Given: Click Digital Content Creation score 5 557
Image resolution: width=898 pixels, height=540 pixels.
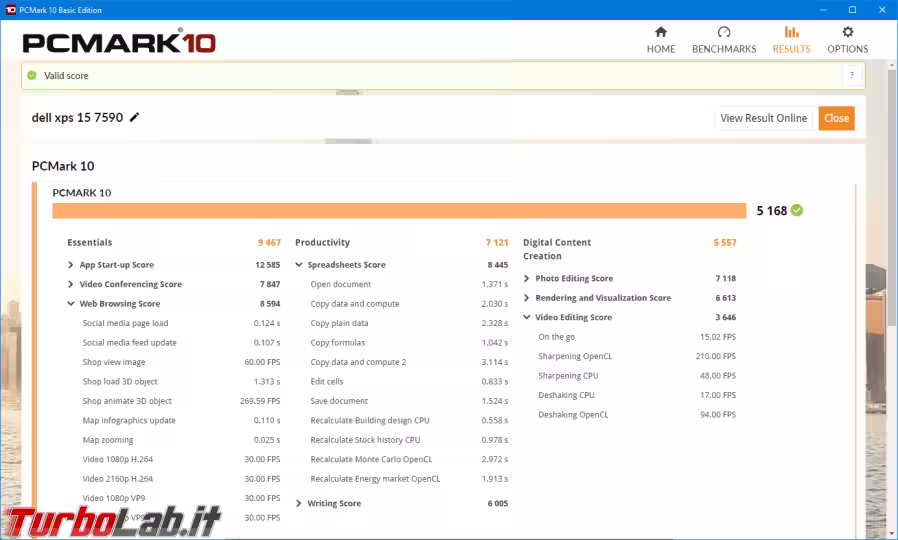Looking at the screenshot, I should pyautogui.click(x=724, y=243).
